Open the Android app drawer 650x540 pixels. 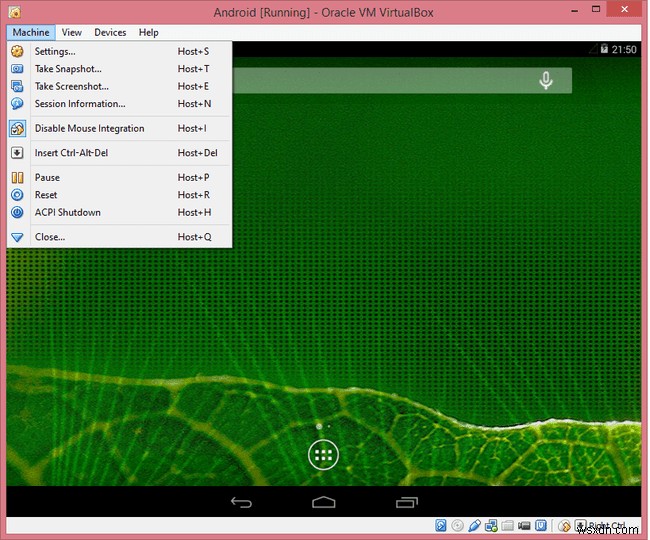[323, 455]
